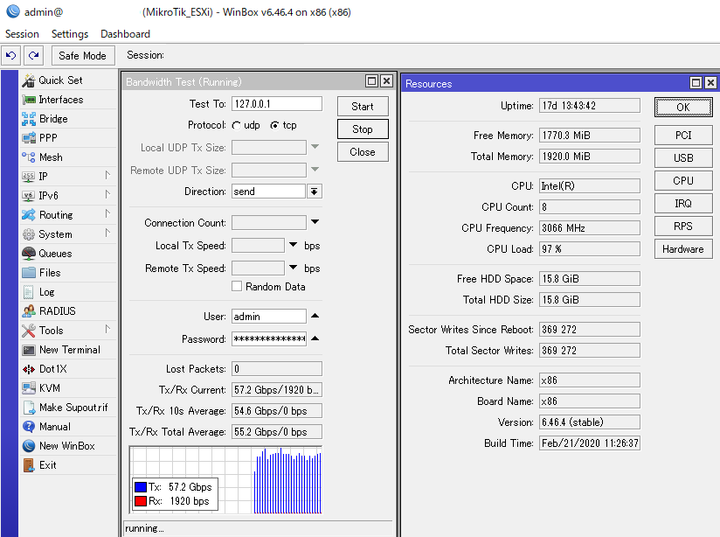Click Close in Bandwidth Test window
The width and height of the screenshot is (720, 537).
(x=363, y=152)
